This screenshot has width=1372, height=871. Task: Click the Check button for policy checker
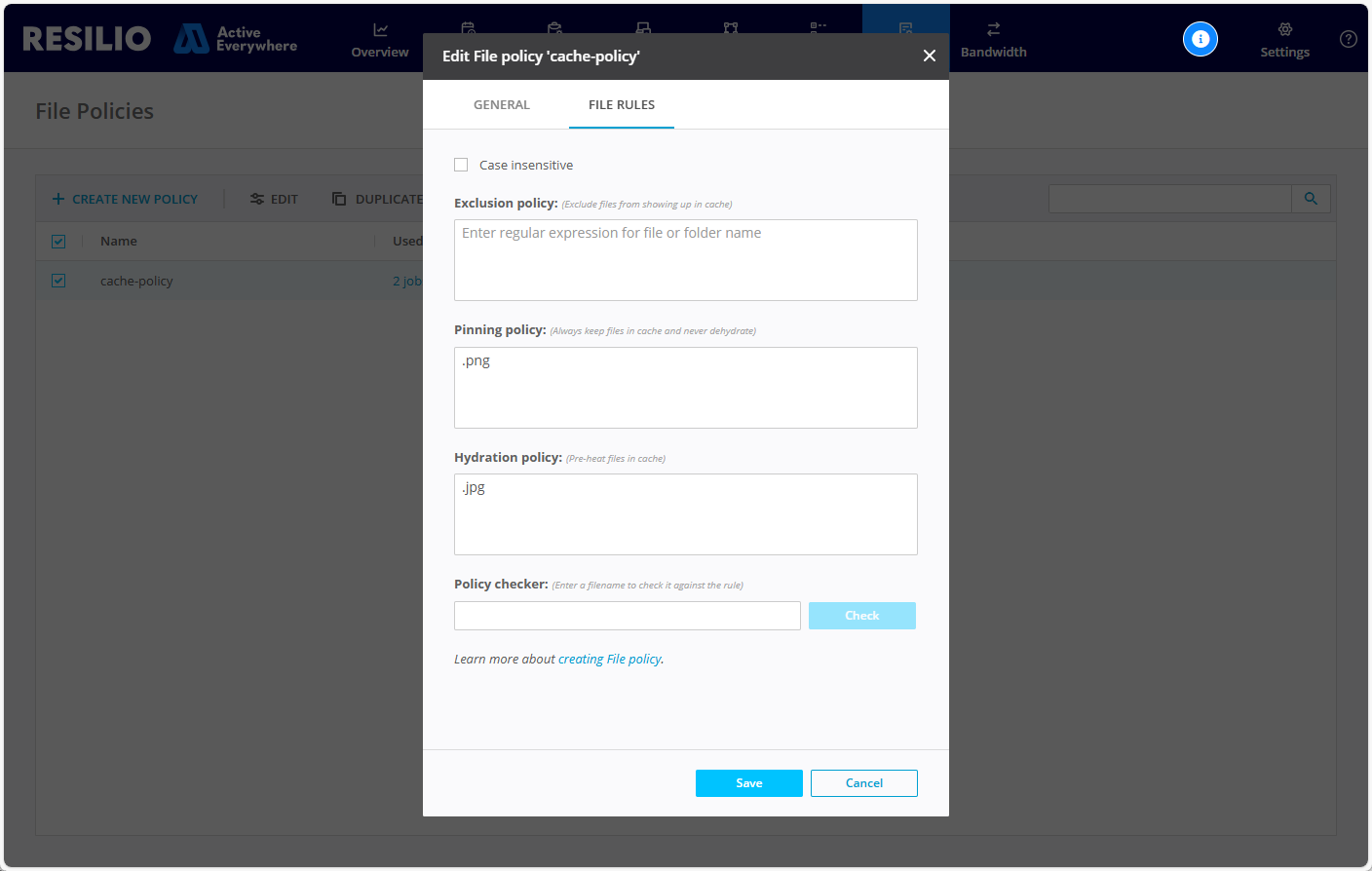pos(861,616)
